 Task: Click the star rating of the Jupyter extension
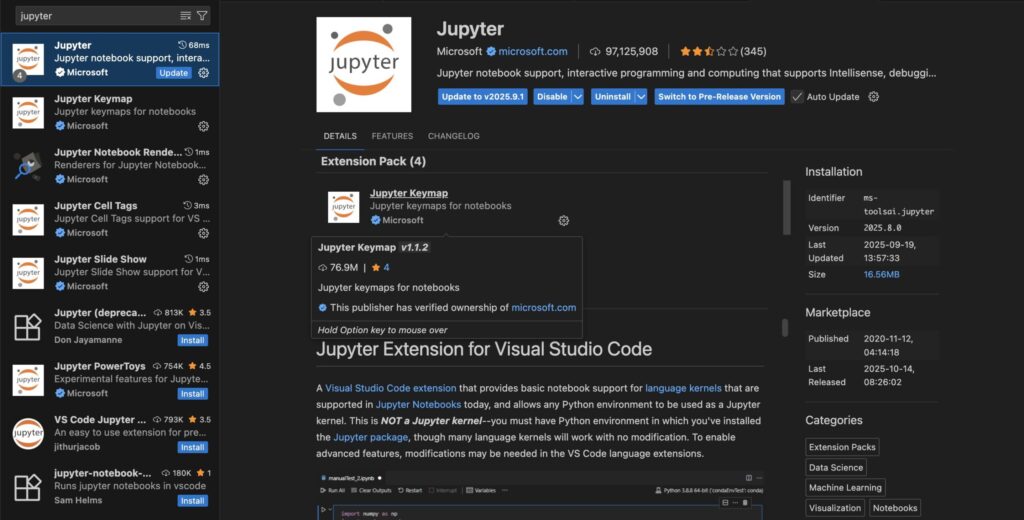709,51
